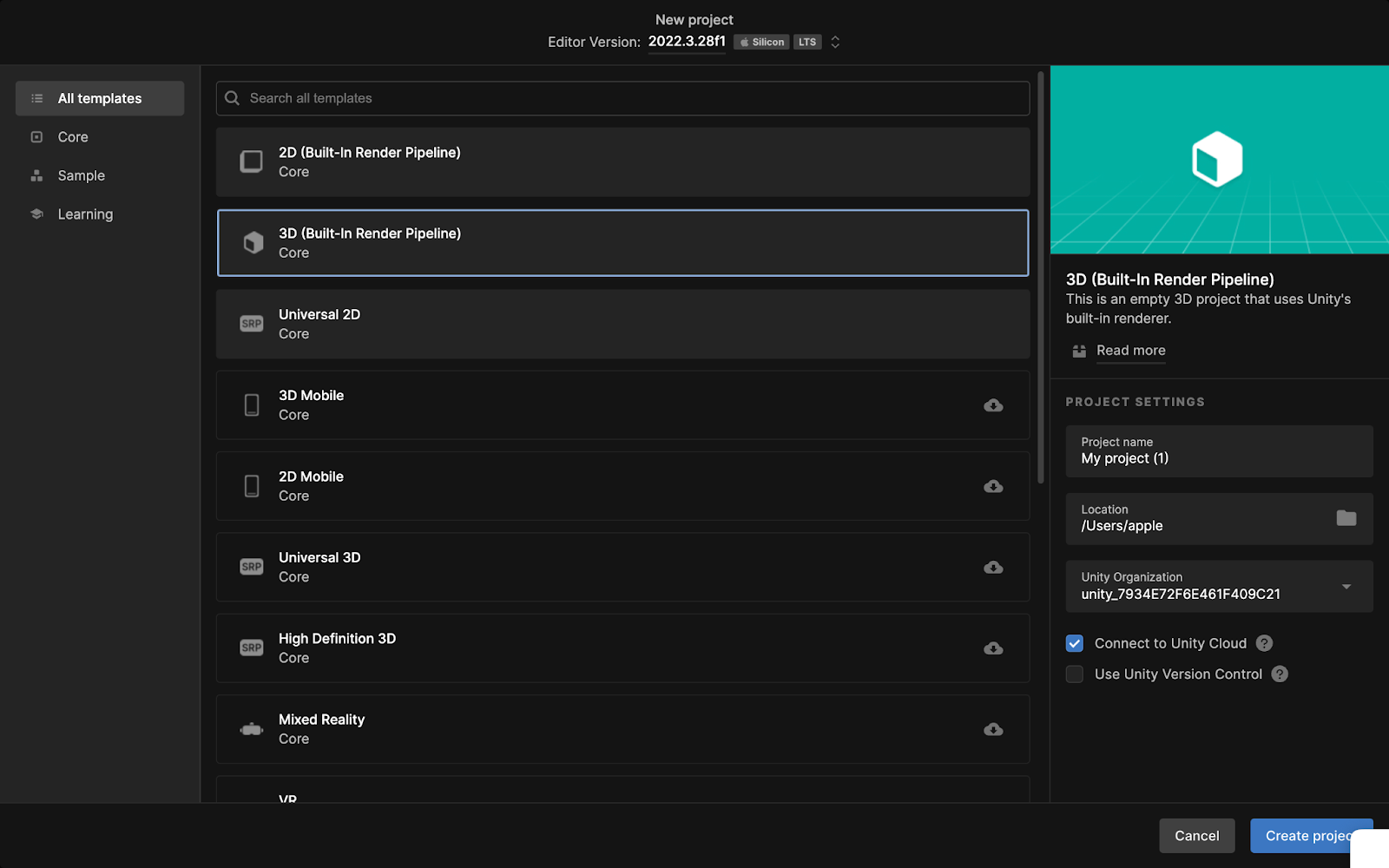1389x868 pixels.
Task: Click the folder icon in Location field
Action: pos(1346,518)
